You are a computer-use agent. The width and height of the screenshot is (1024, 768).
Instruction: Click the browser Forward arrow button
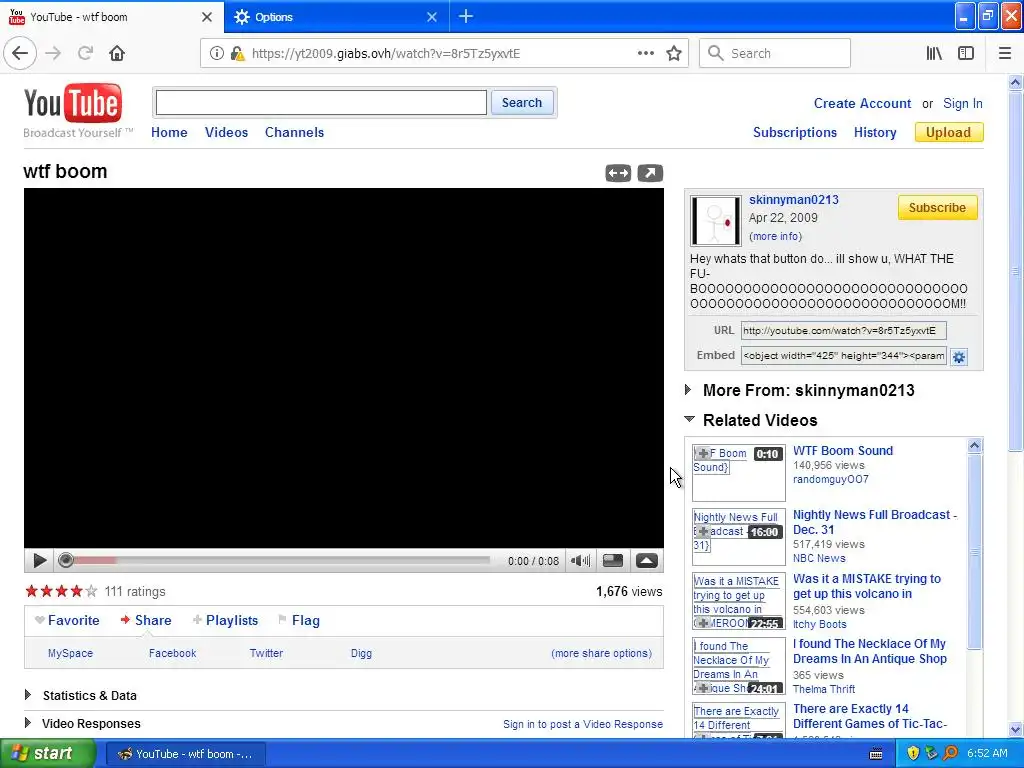(x=54, y=54)
